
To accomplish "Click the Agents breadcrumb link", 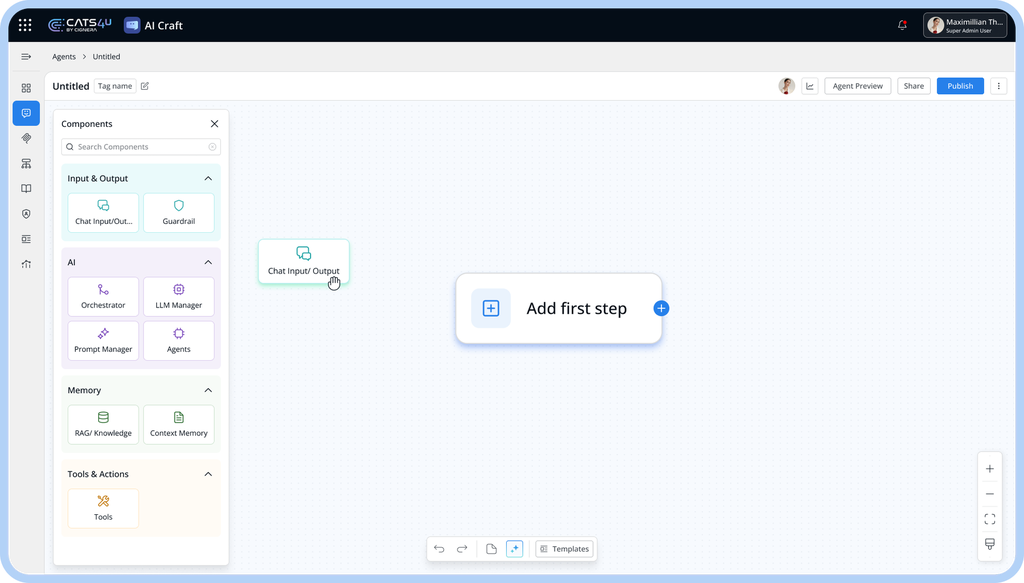I will (x=64, y=57).
